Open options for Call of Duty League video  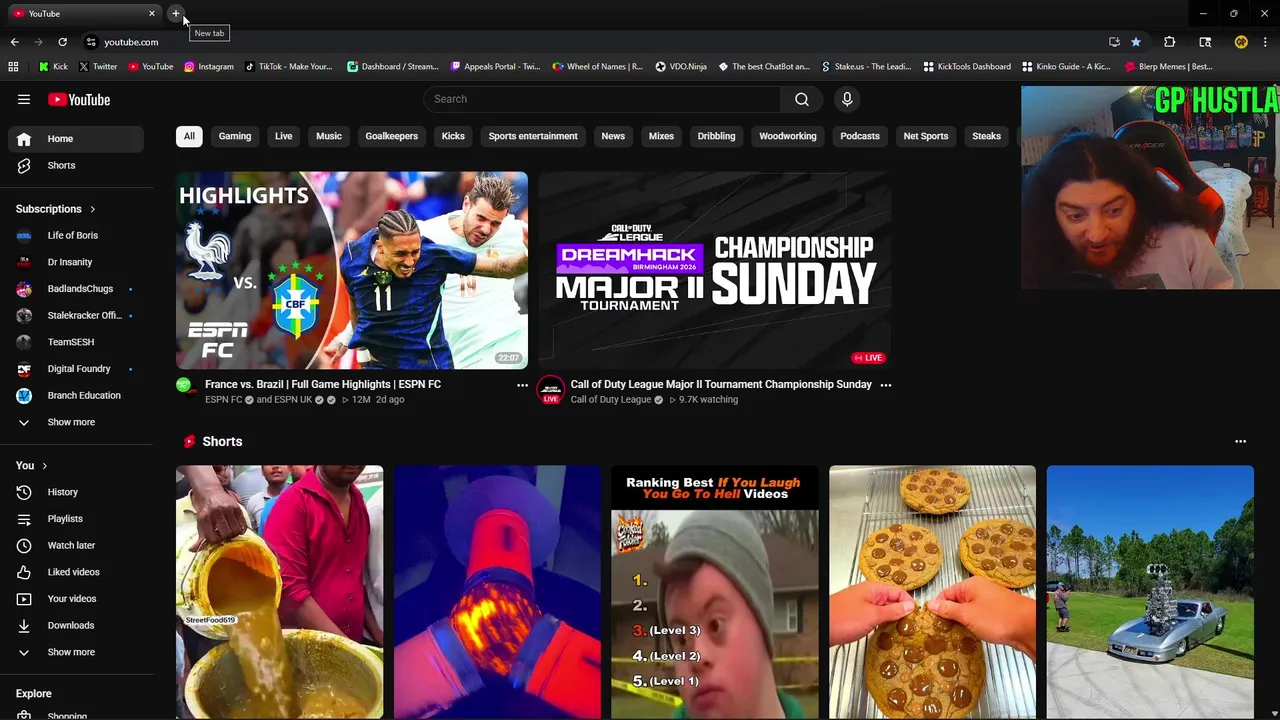[x=885, y=385]
